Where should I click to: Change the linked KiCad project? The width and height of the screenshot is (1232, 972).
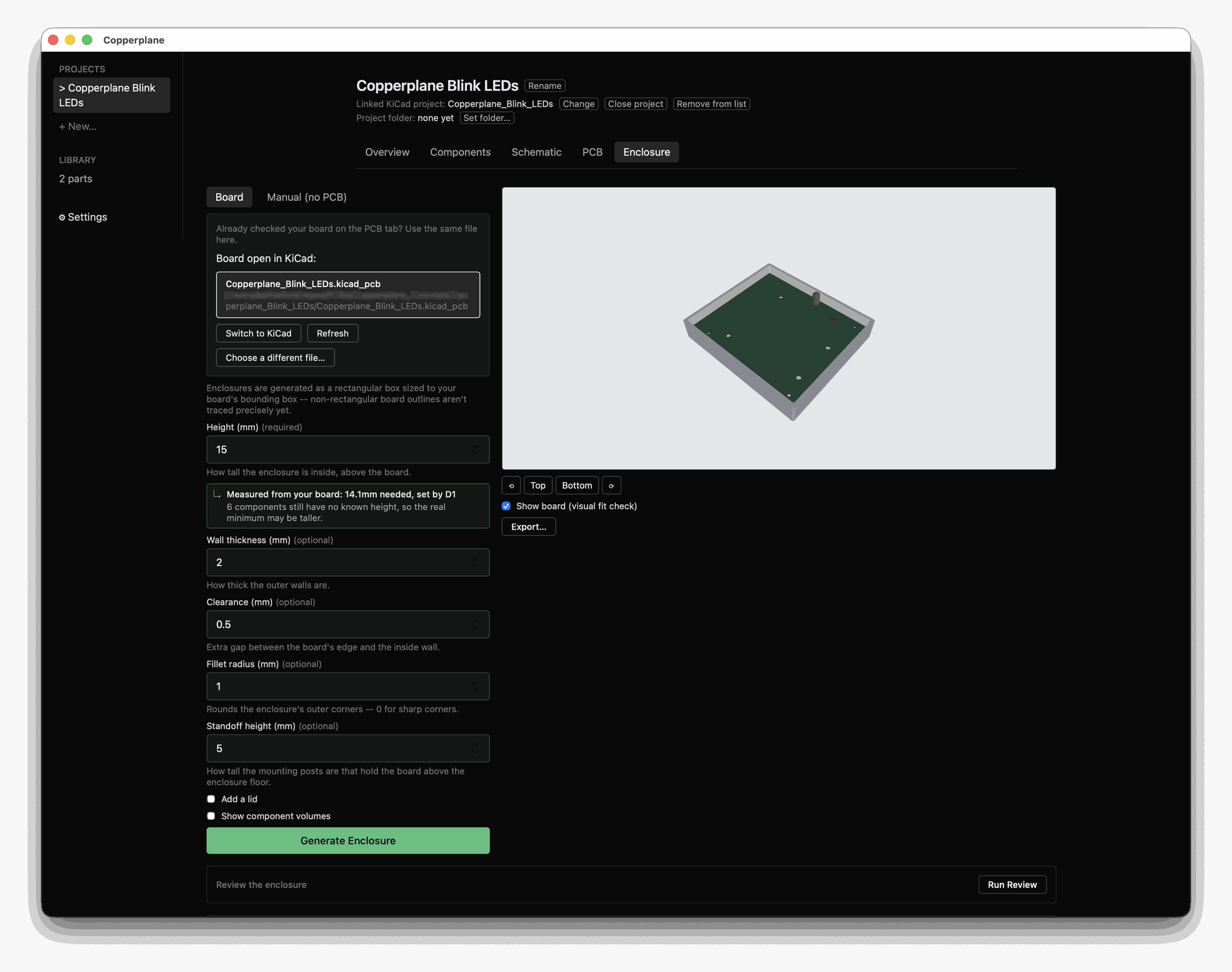click(x=578, y=104)
